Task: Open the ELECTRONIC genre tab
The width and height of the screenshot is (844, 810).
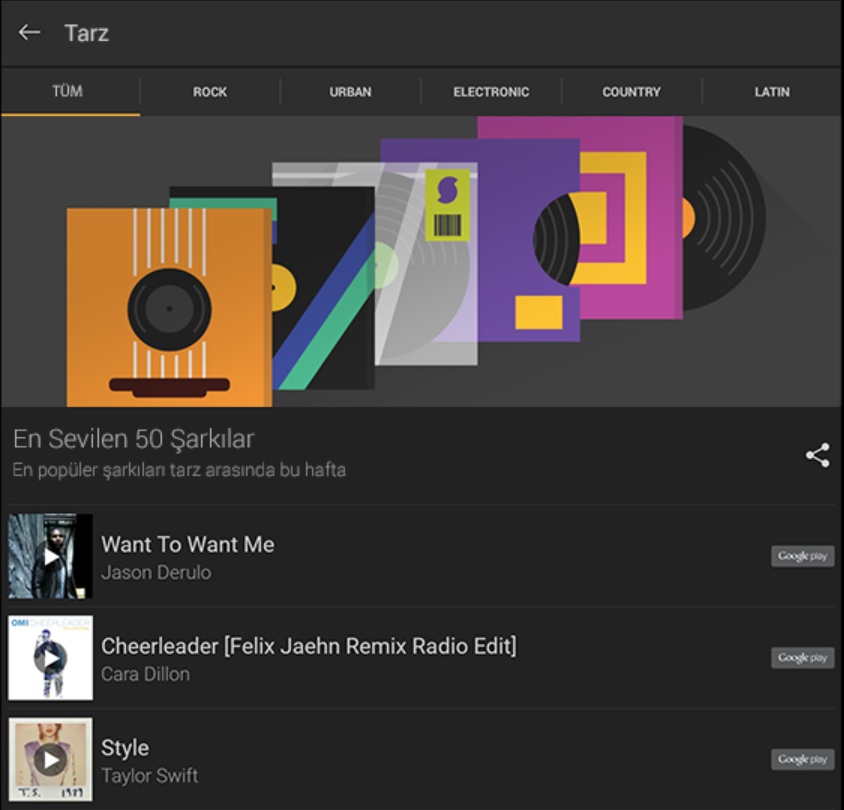Action: click(x=491, y=92)
